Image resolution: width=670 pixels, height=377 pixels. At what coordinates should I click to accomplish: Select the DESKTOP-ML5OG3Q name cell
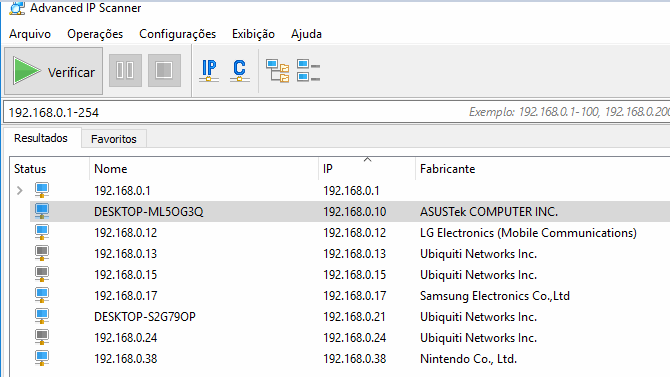[x=149, y=212]
